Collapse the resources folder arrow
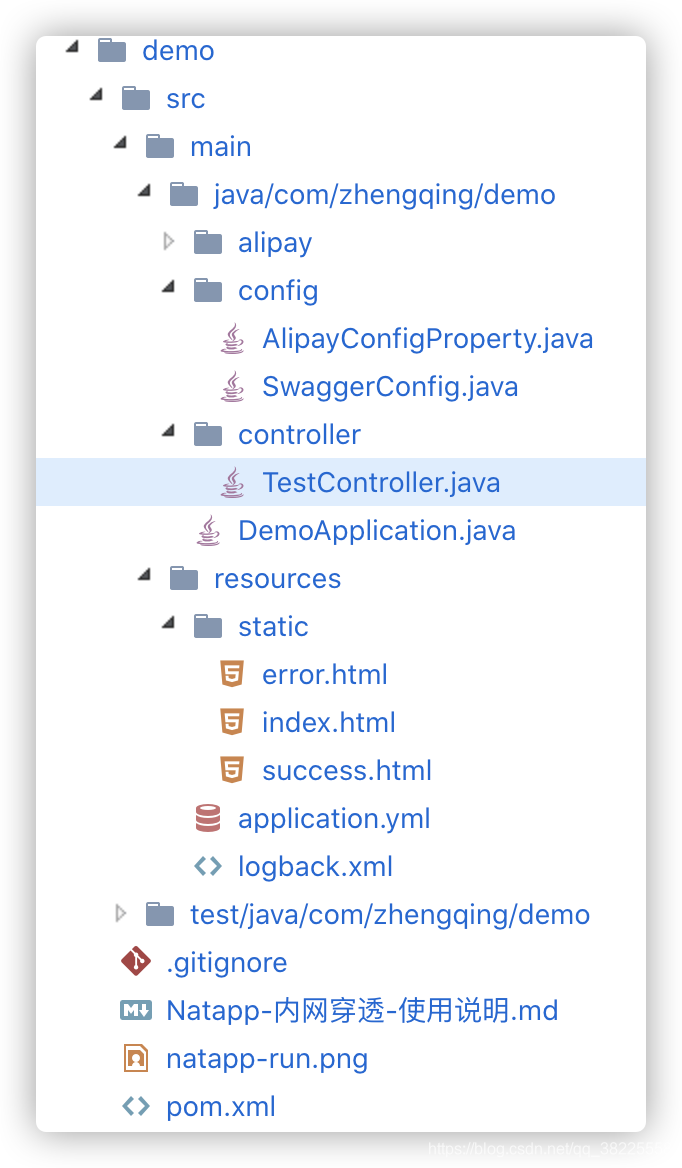This screenshot has width=682, height=1168. click(x=145, y=577)
